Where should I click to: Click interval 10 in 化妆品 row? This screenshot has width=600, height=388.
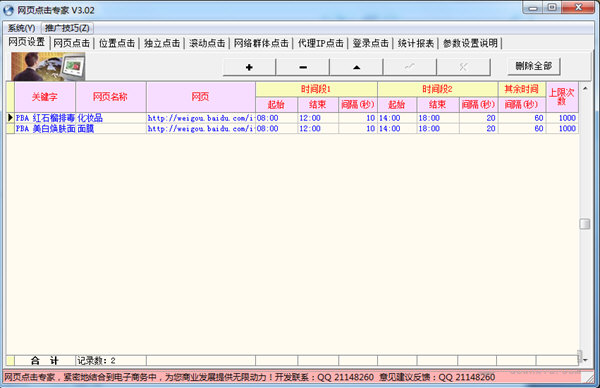(x=358, y=118)
